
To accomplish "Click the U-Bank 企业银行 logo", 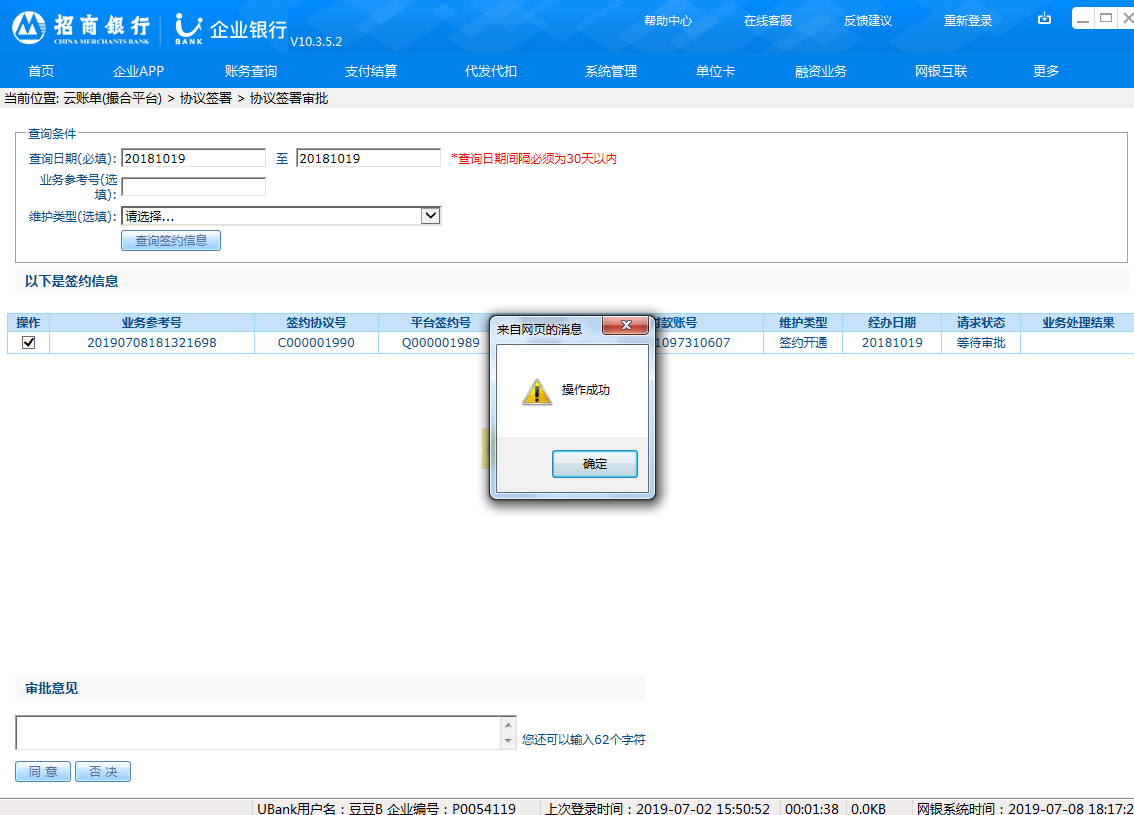I will (x=230, y=28).
